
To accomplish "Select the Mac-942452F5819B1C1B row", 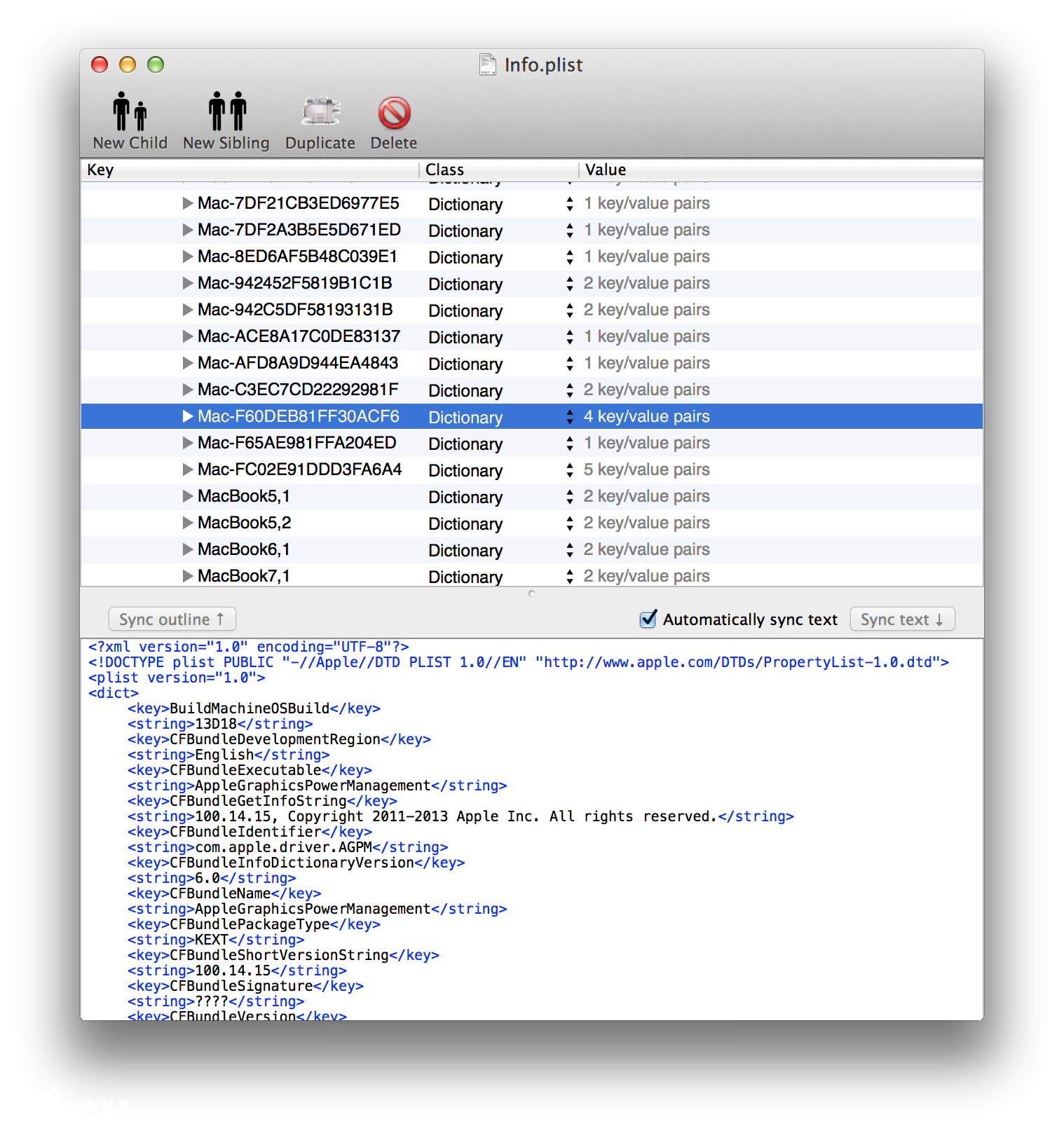I will [x=294, y=283].
